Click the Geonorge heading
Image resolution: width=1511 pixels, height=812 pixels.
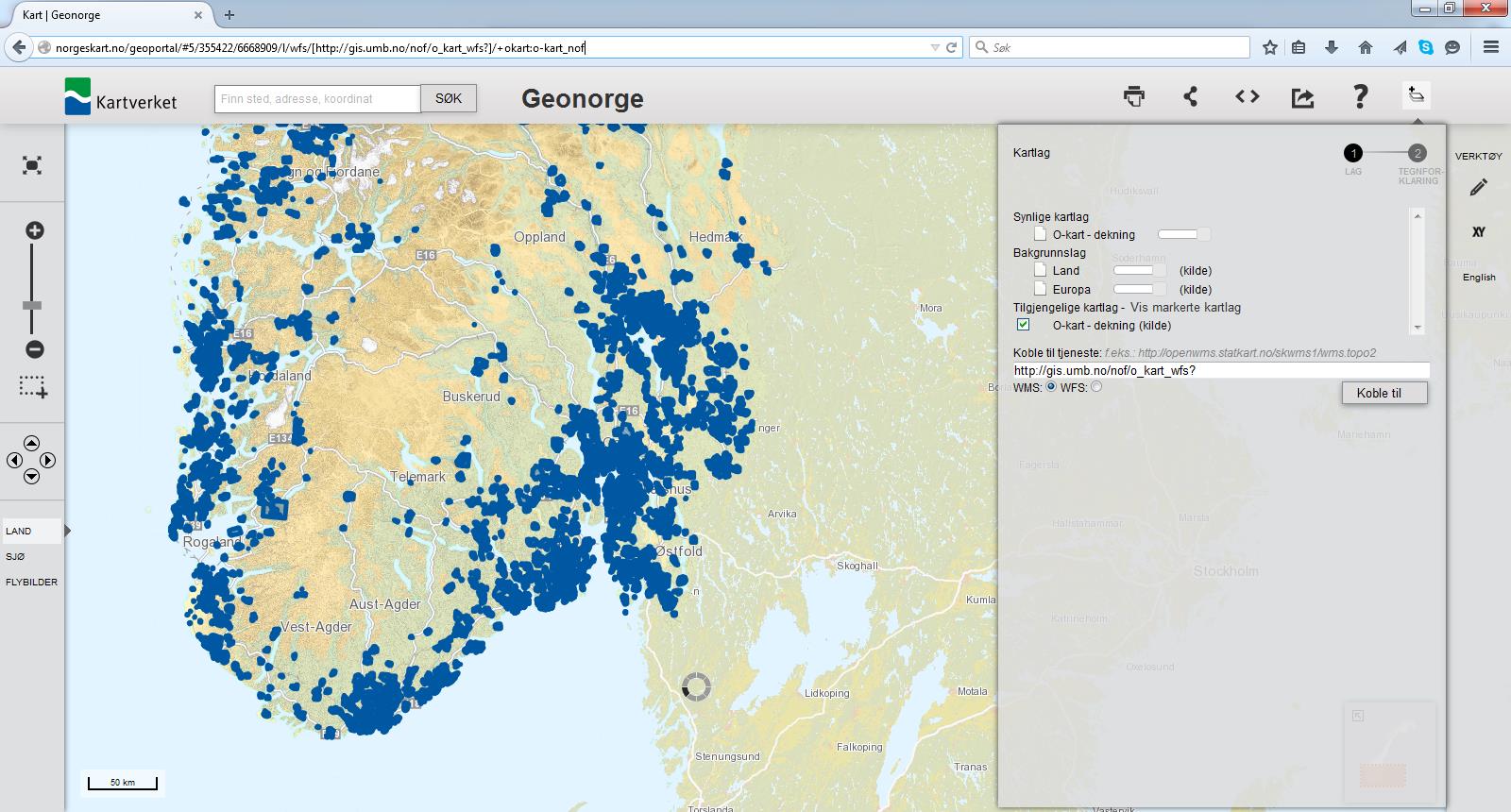coord(583,98)
